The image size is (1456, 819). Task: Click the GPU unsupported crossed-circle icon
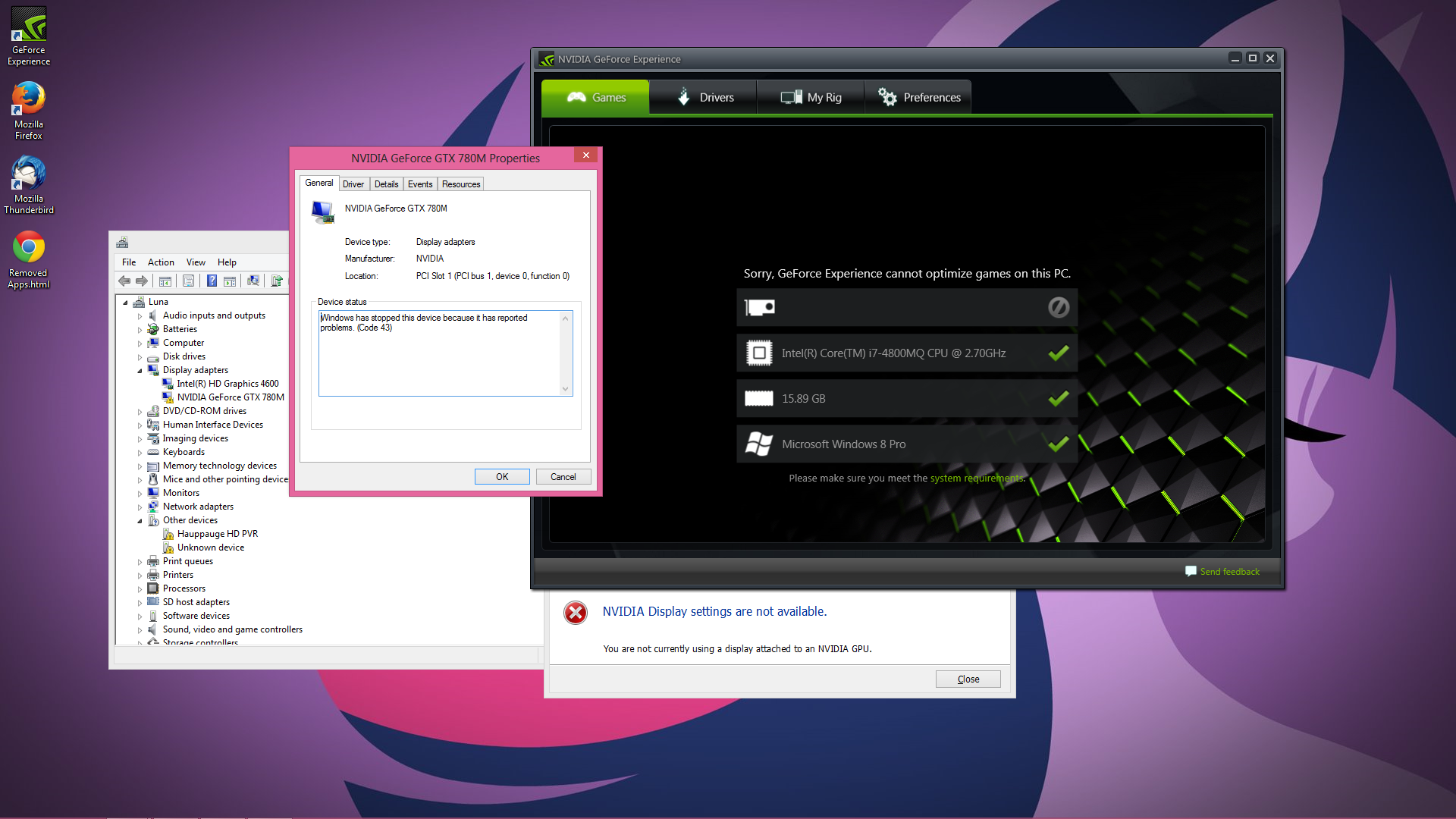click(x=1059, y=307)
